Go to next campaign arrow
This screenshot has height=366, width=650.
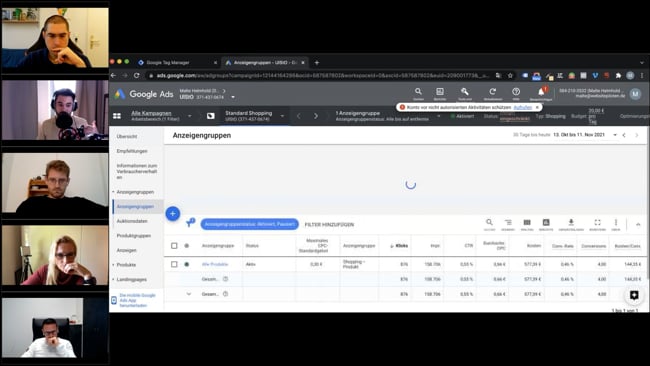click(x=316, y=116)
